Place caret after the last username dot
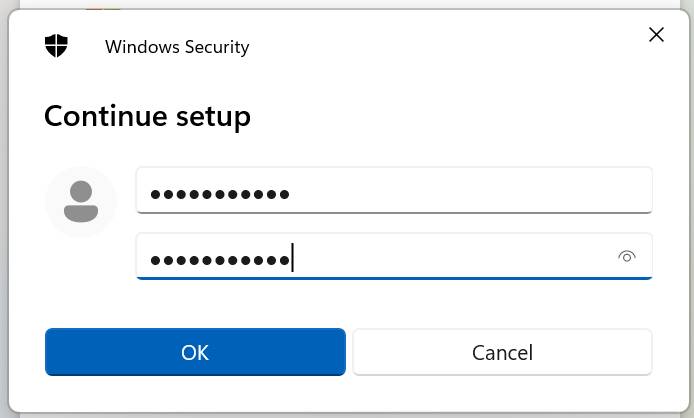This screenshot has width=694, height=418. click(x=291, y=194)
